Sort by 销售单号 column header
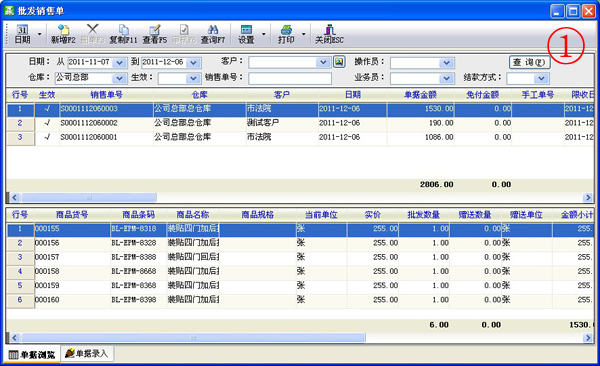The image size is (600, 366). 106,95
